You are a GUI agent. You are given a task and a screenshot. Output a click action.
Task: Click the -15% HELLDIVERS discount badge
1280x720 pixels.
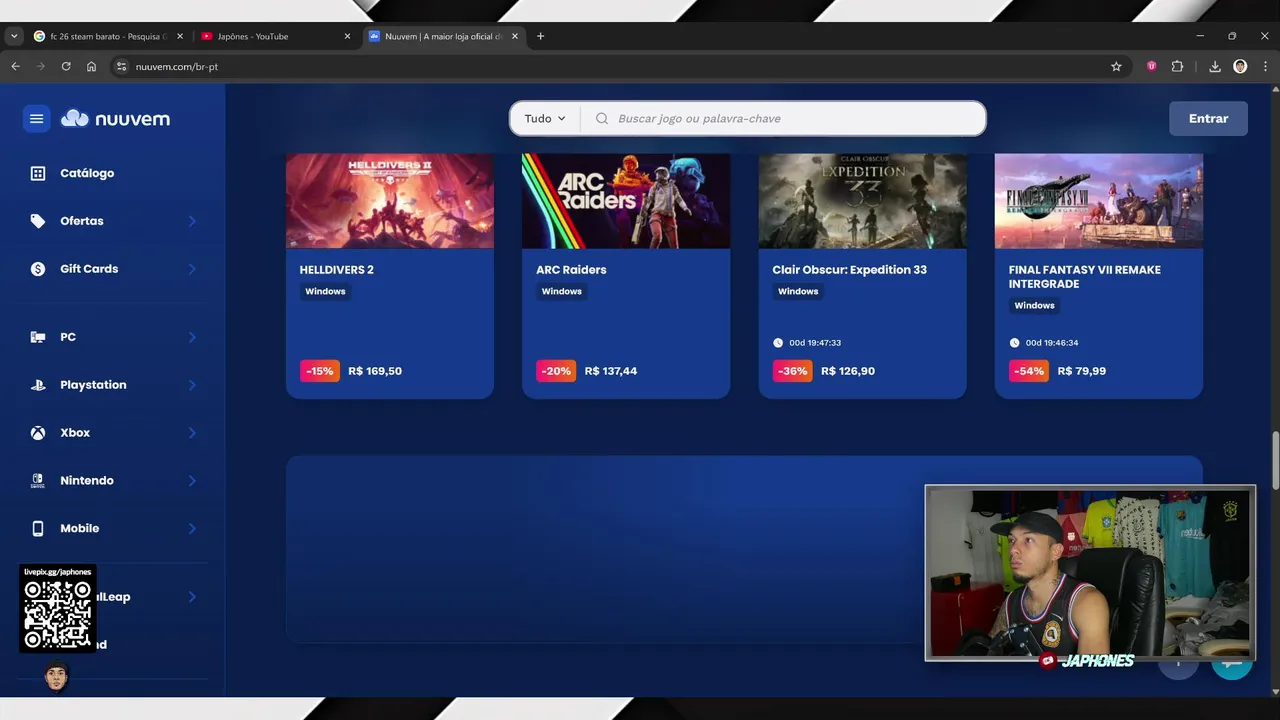click(320, 371)
